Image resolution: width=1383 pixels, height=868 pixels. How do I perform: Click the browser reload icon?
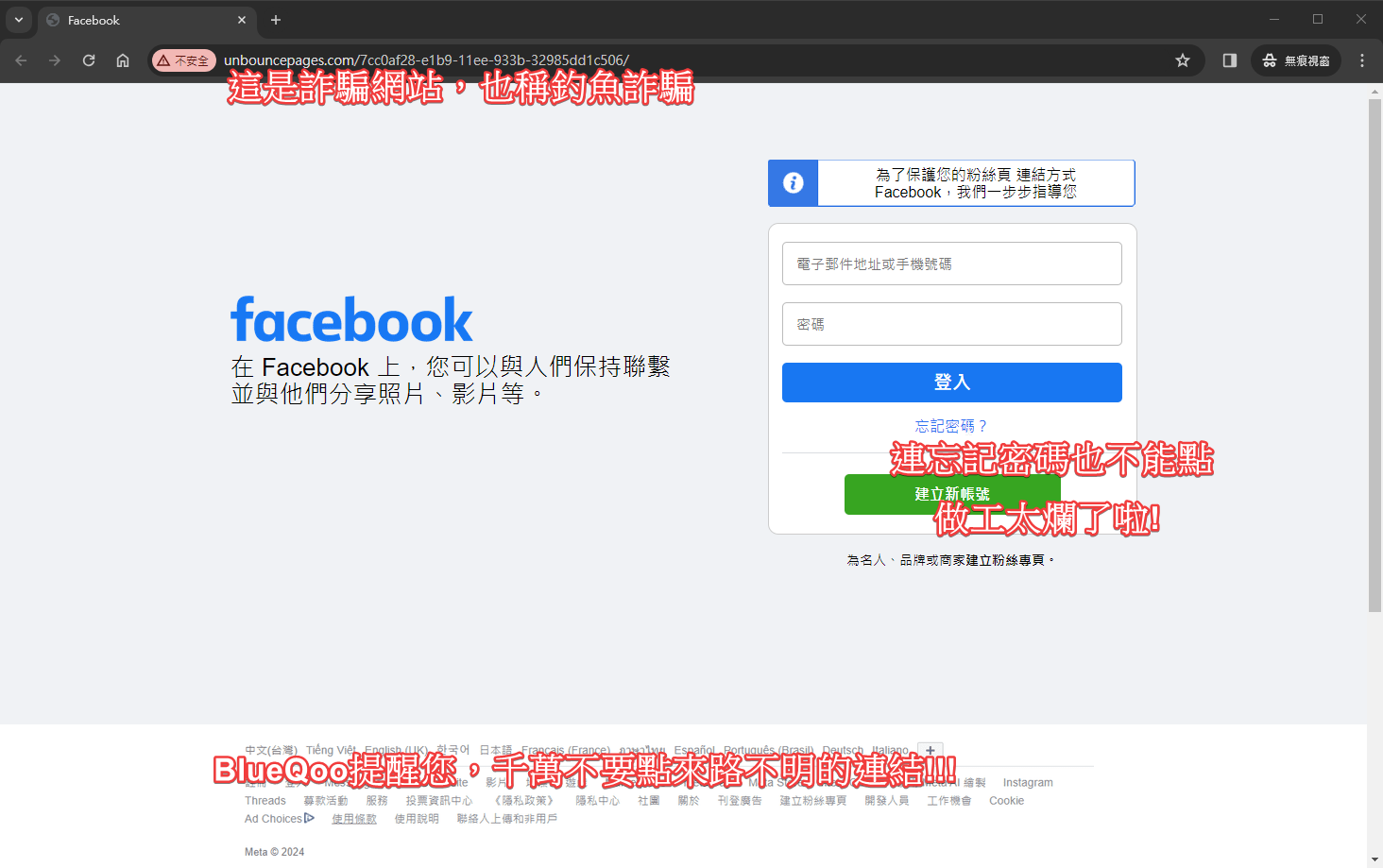point(89,60)
